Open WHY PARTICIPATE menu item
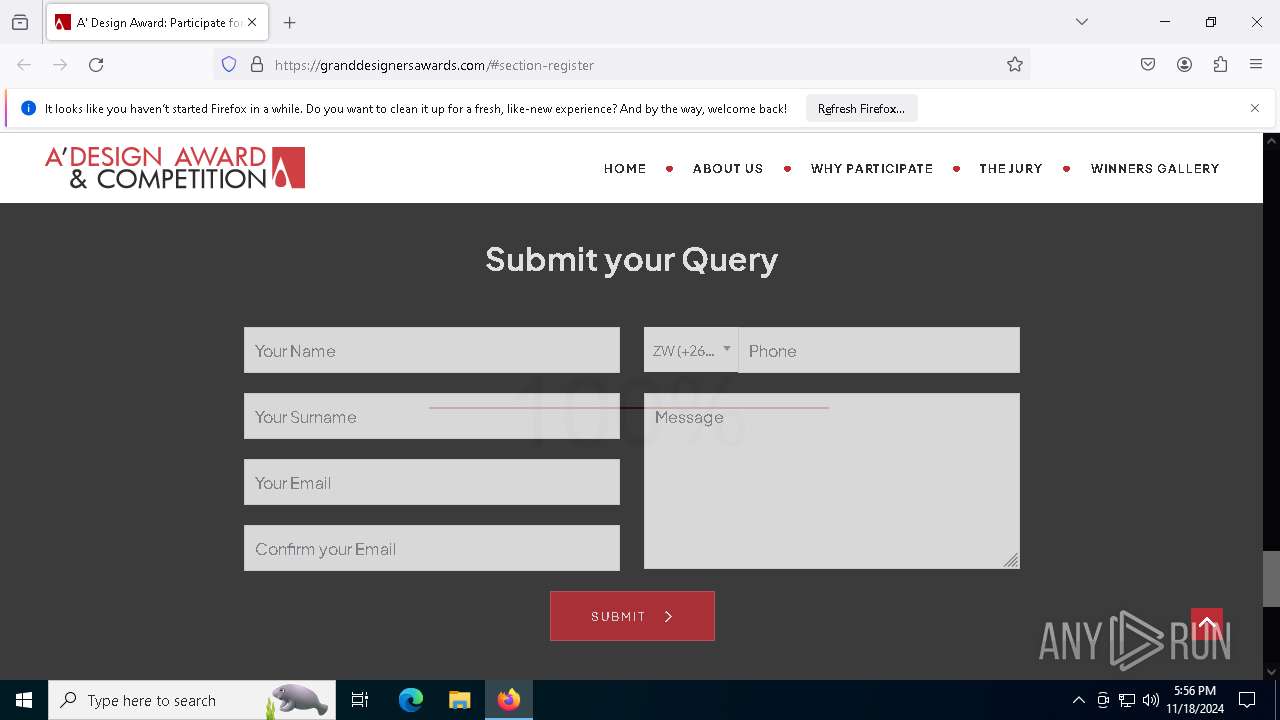 click(872, 169)
